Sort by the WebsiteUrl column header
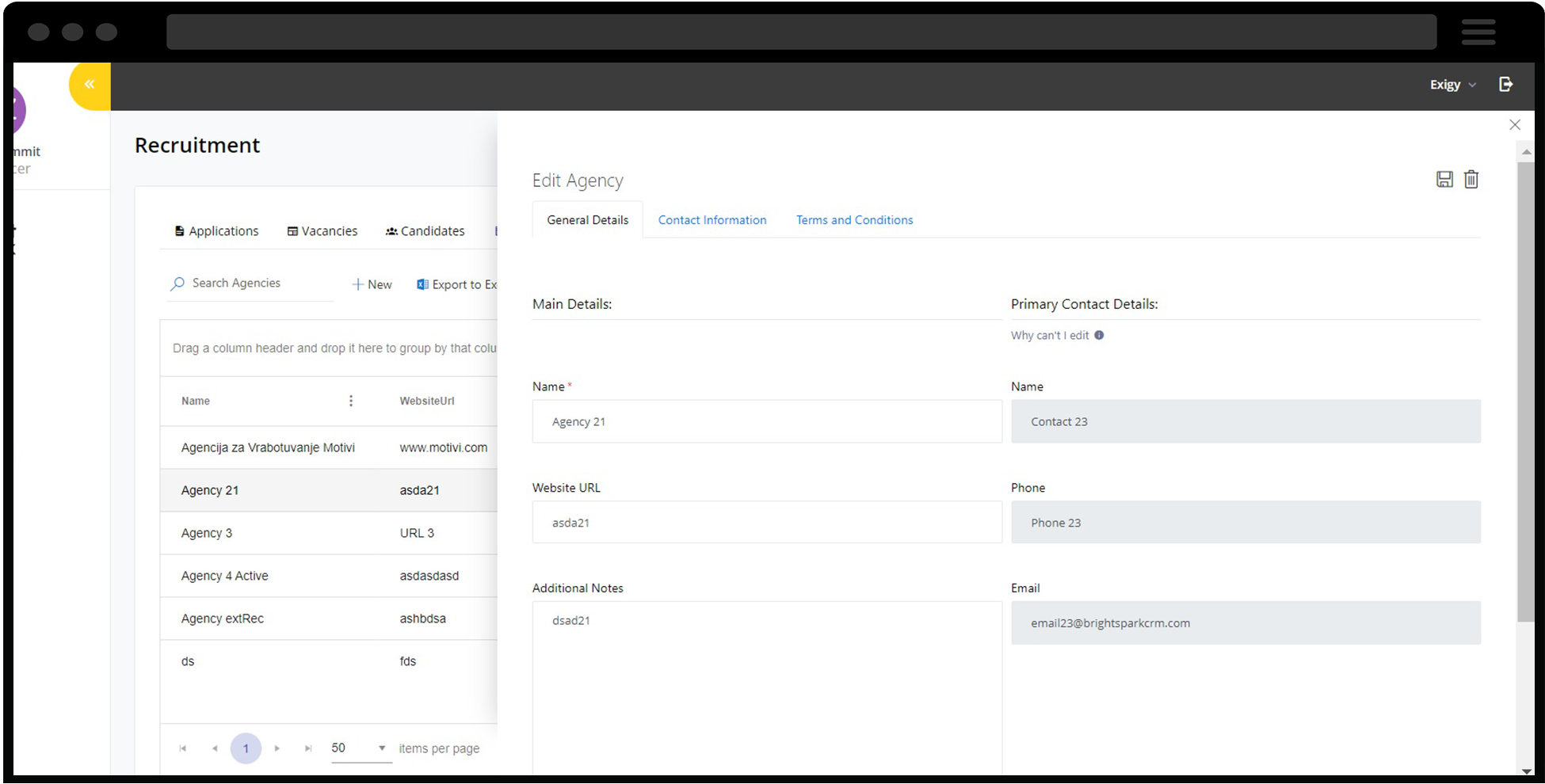 point(427,401)
